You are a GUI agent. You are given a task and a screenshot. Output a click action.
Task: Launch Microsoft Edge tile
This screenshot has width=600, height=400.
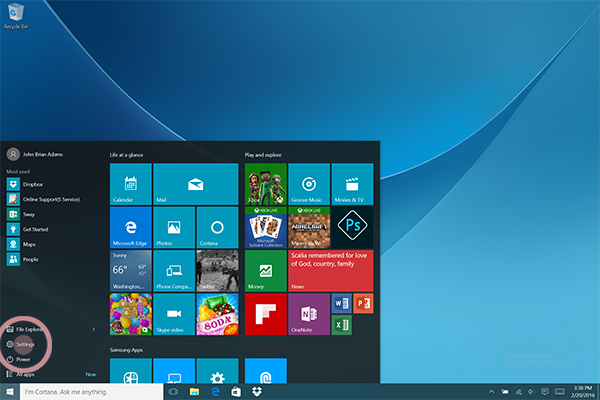tap(130, 227)
